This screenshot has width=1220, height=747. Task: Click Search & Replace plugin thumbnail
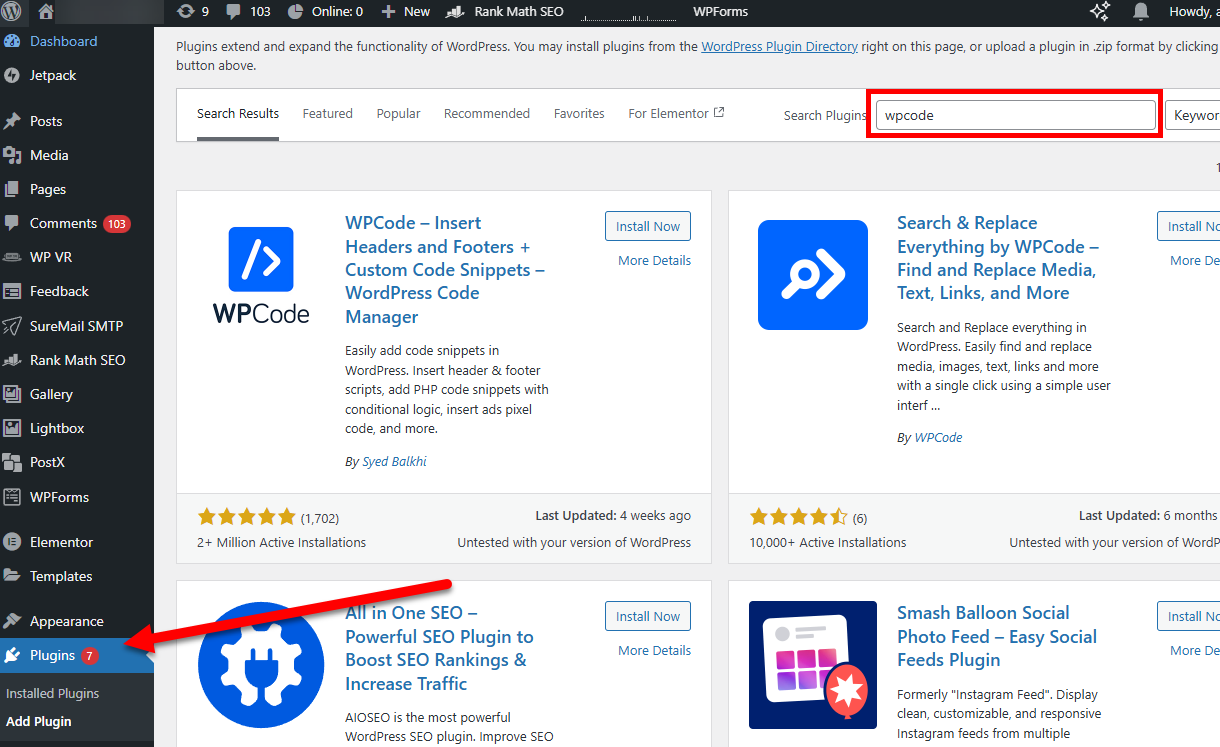coord(813,275)
